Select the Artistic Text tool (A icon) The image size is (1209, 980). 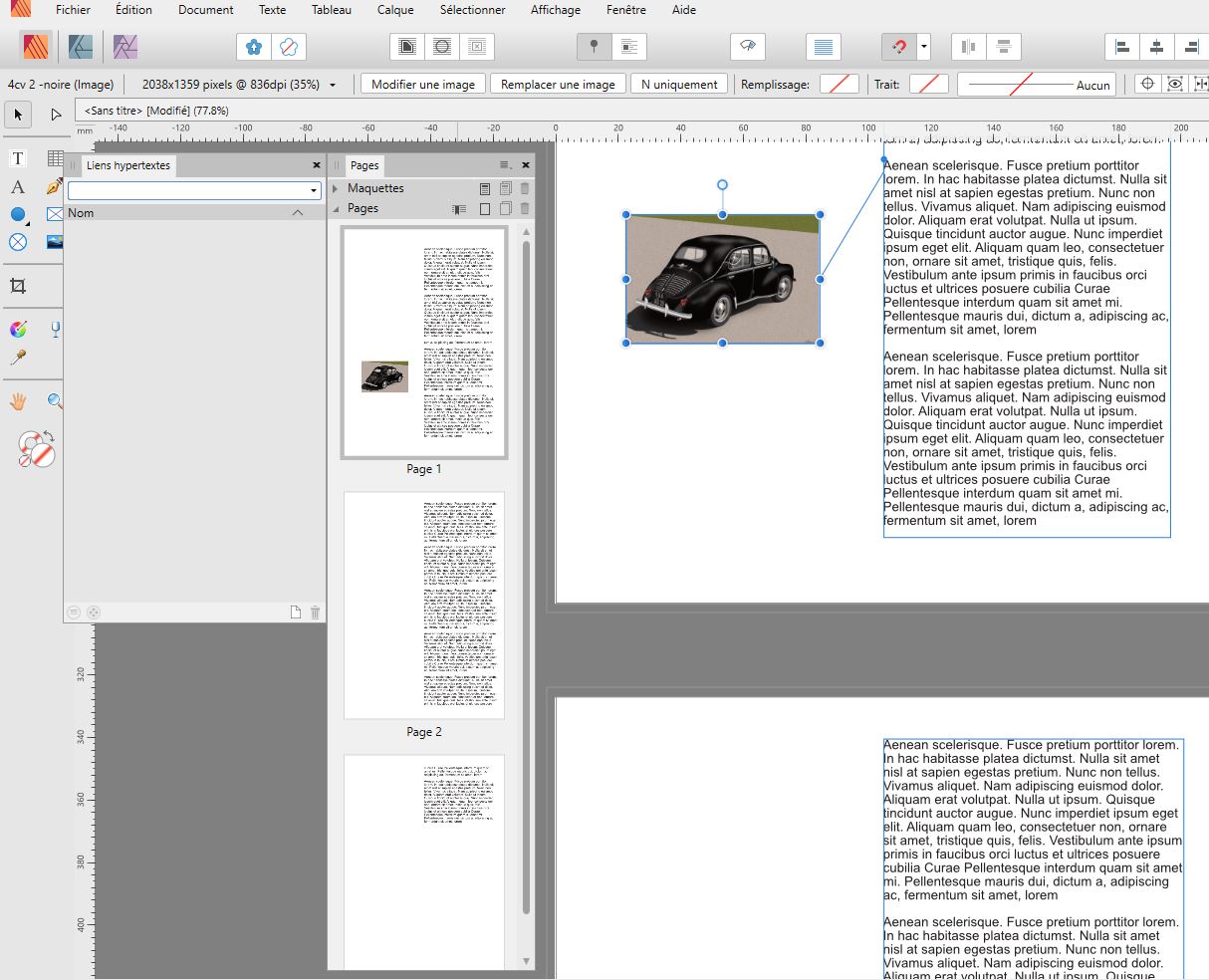(x=17, y=187)
